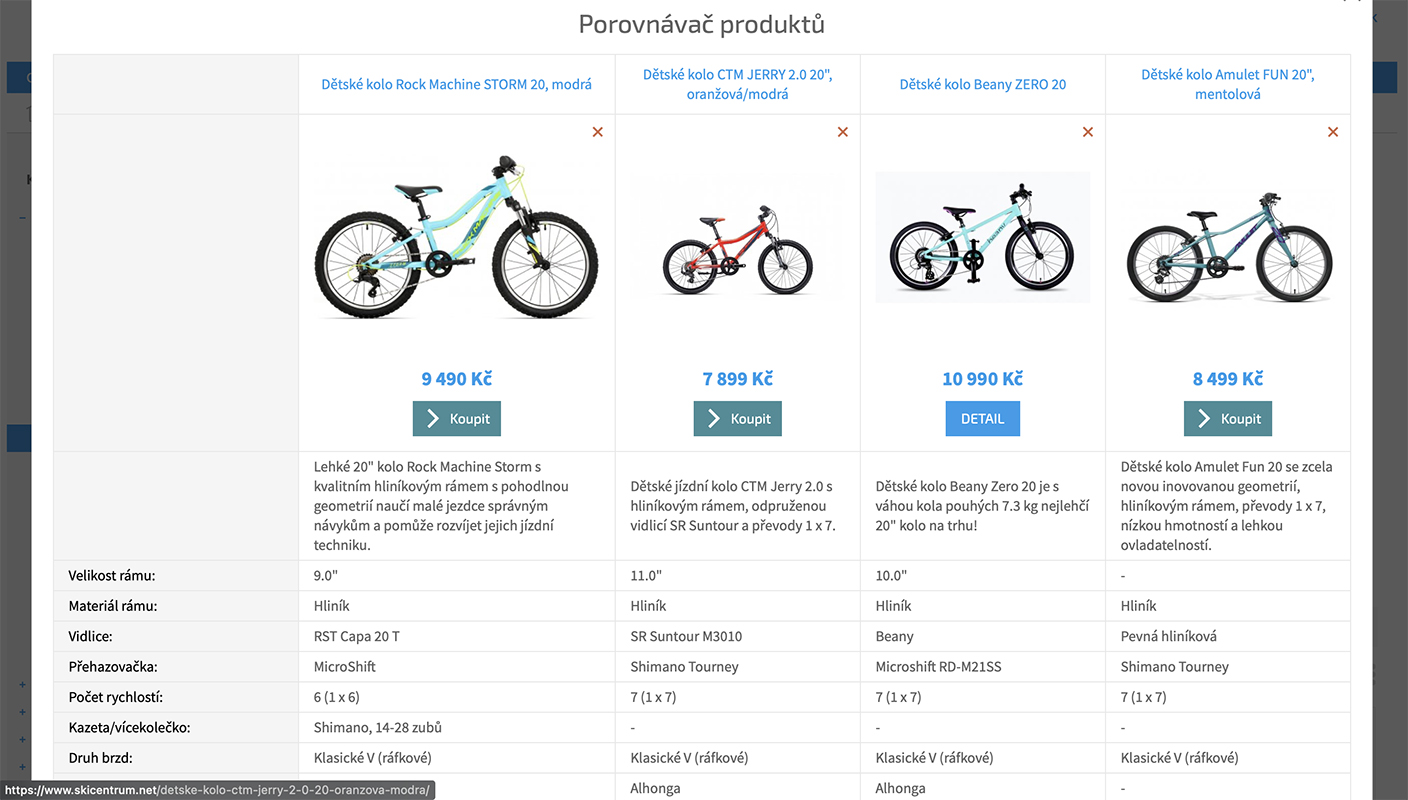This screenshot has height=800, width=1408.
Task: Select the 7 899 Kč price
Action: click(x=738, y=379)
